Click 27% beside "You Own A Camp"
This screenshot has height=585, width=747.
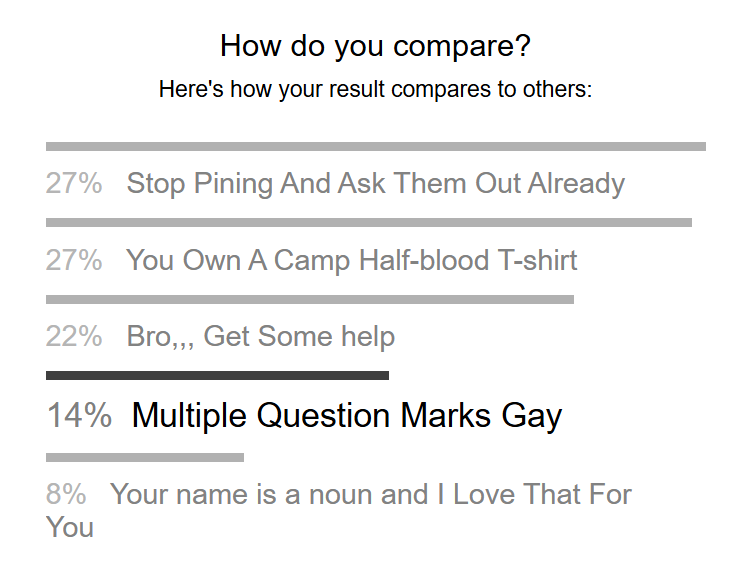pos(74,261)
